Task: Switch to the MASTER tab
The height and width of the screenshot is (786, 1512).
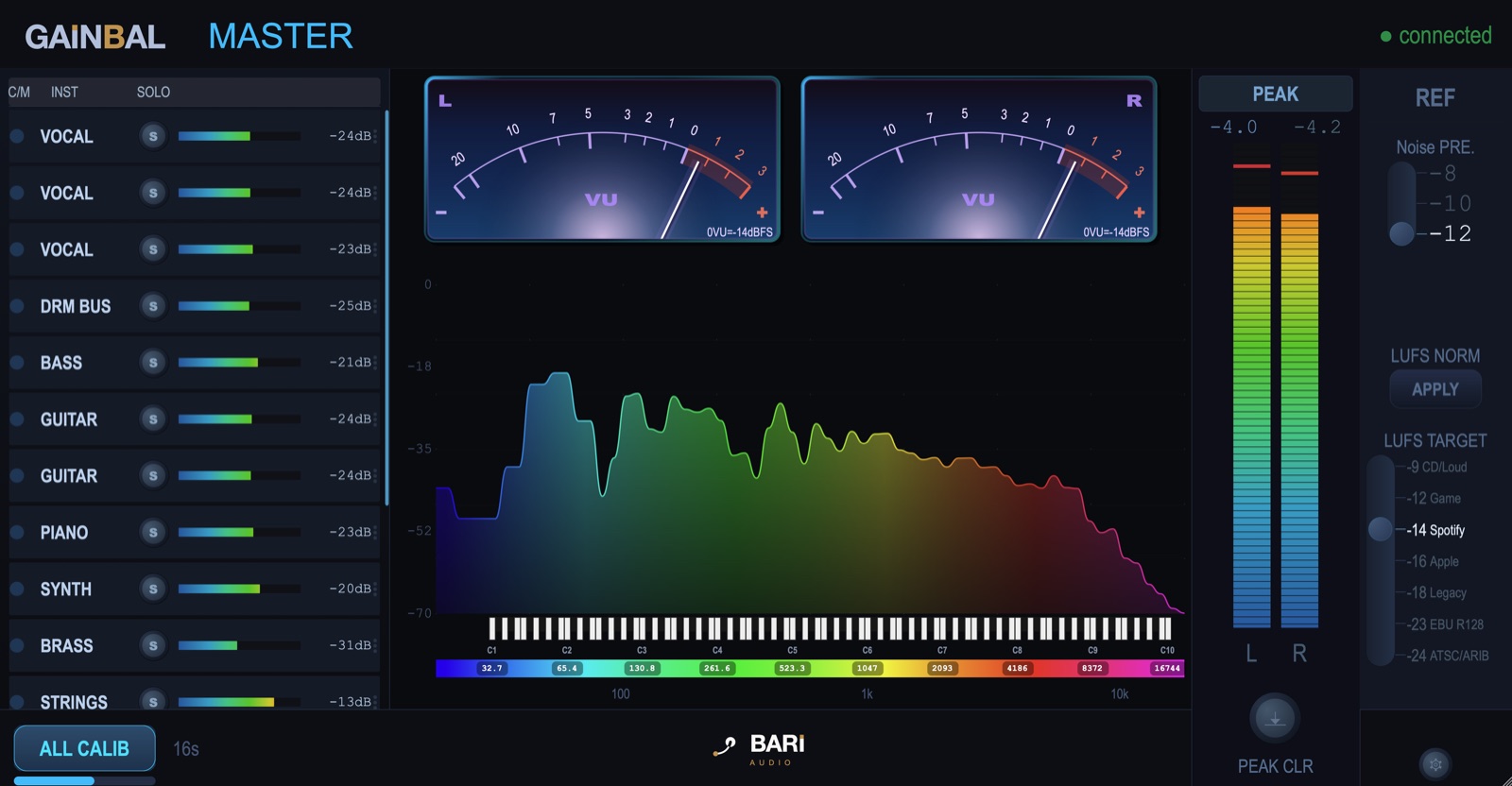Action: (281, 37)
